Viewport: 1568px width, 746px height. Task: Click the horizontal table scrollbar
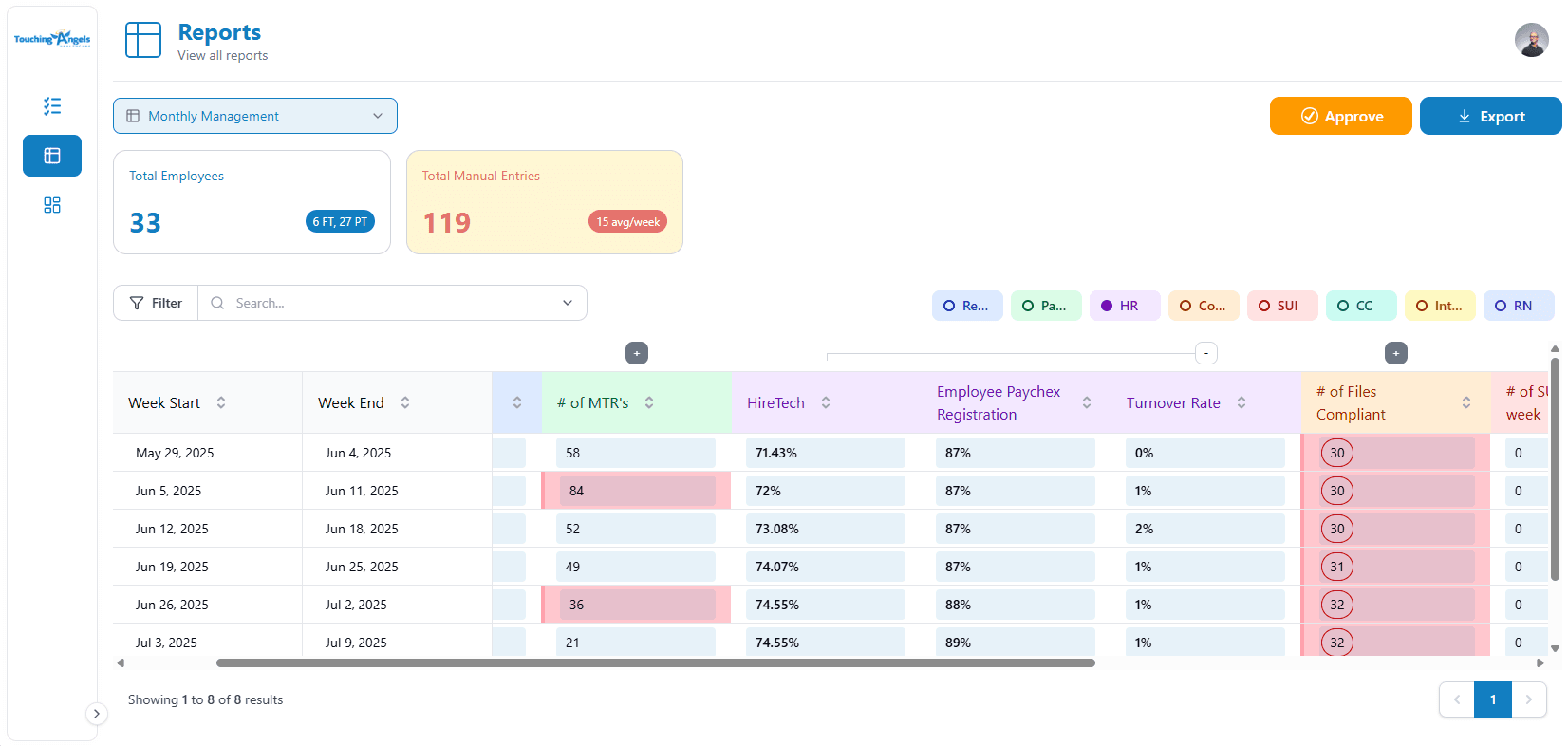pyautogui.click(x=655, y=663)
